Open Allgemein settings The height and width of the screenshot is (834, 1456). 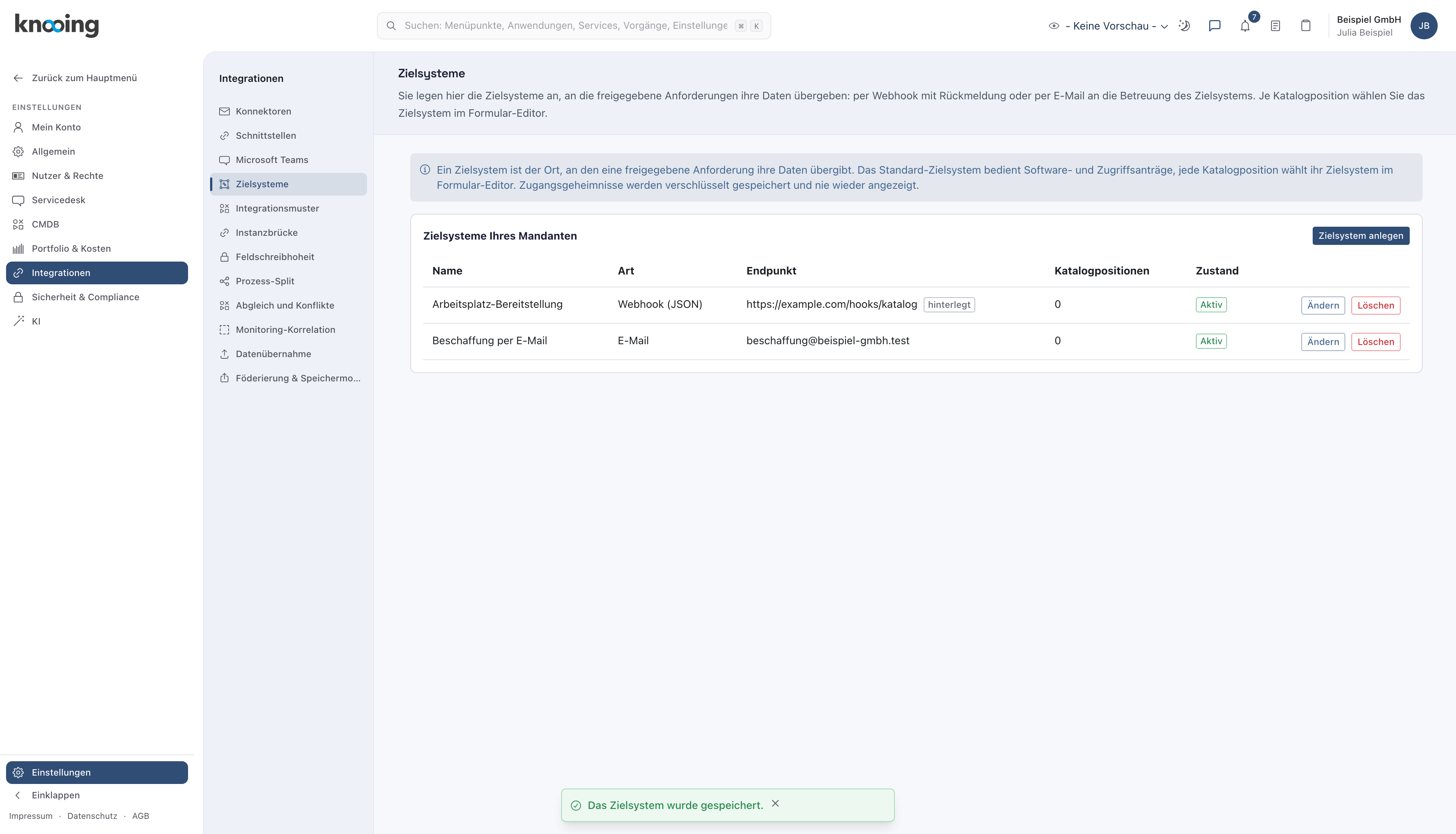tap(97, 151)
